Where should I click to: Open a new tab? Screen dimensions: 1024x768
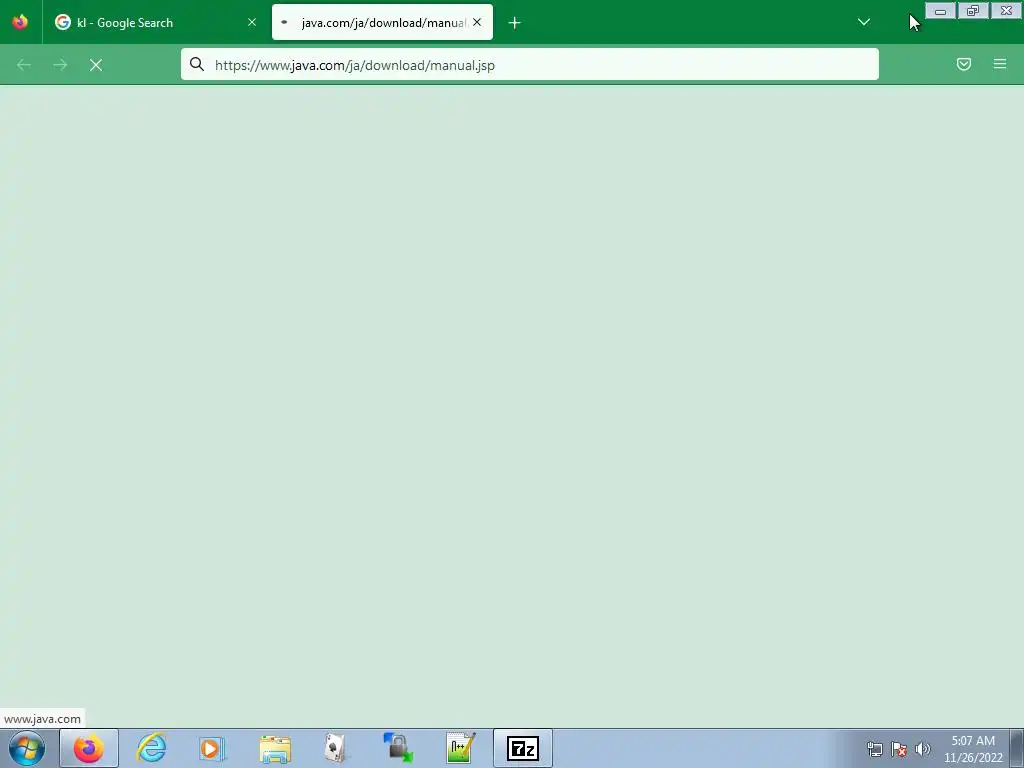515,23
